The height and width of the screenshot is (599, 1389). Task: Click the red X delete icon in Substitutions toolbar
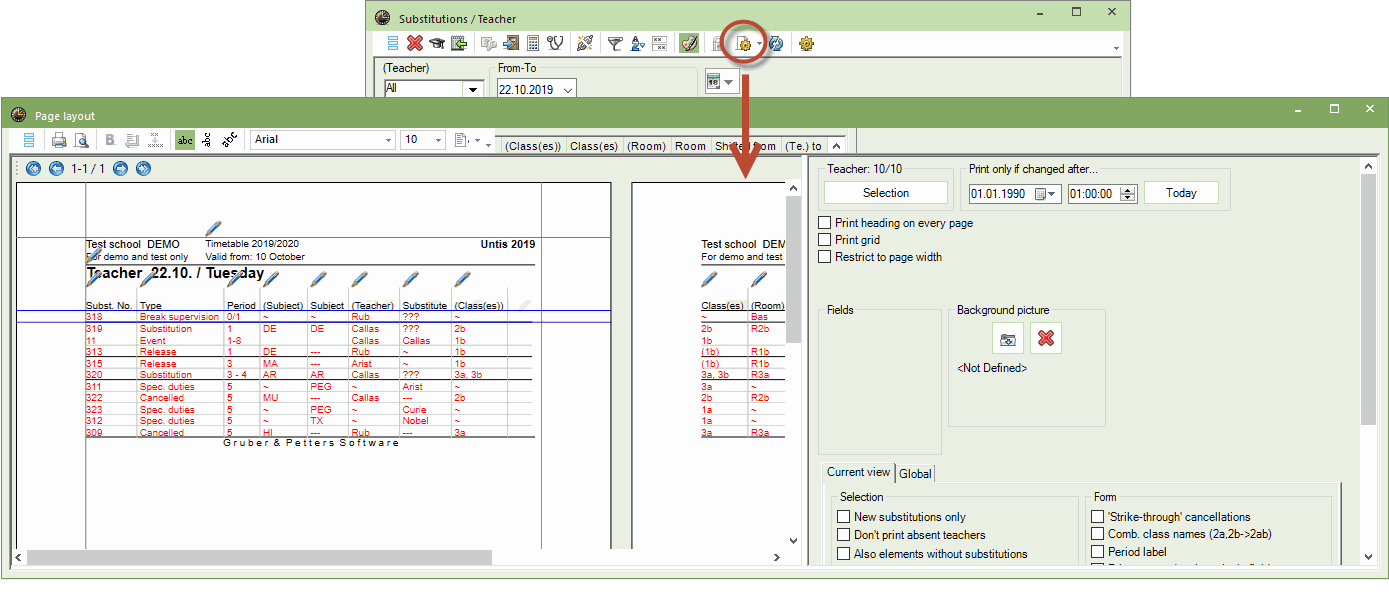pyautogui.click(x=415, y=43)
